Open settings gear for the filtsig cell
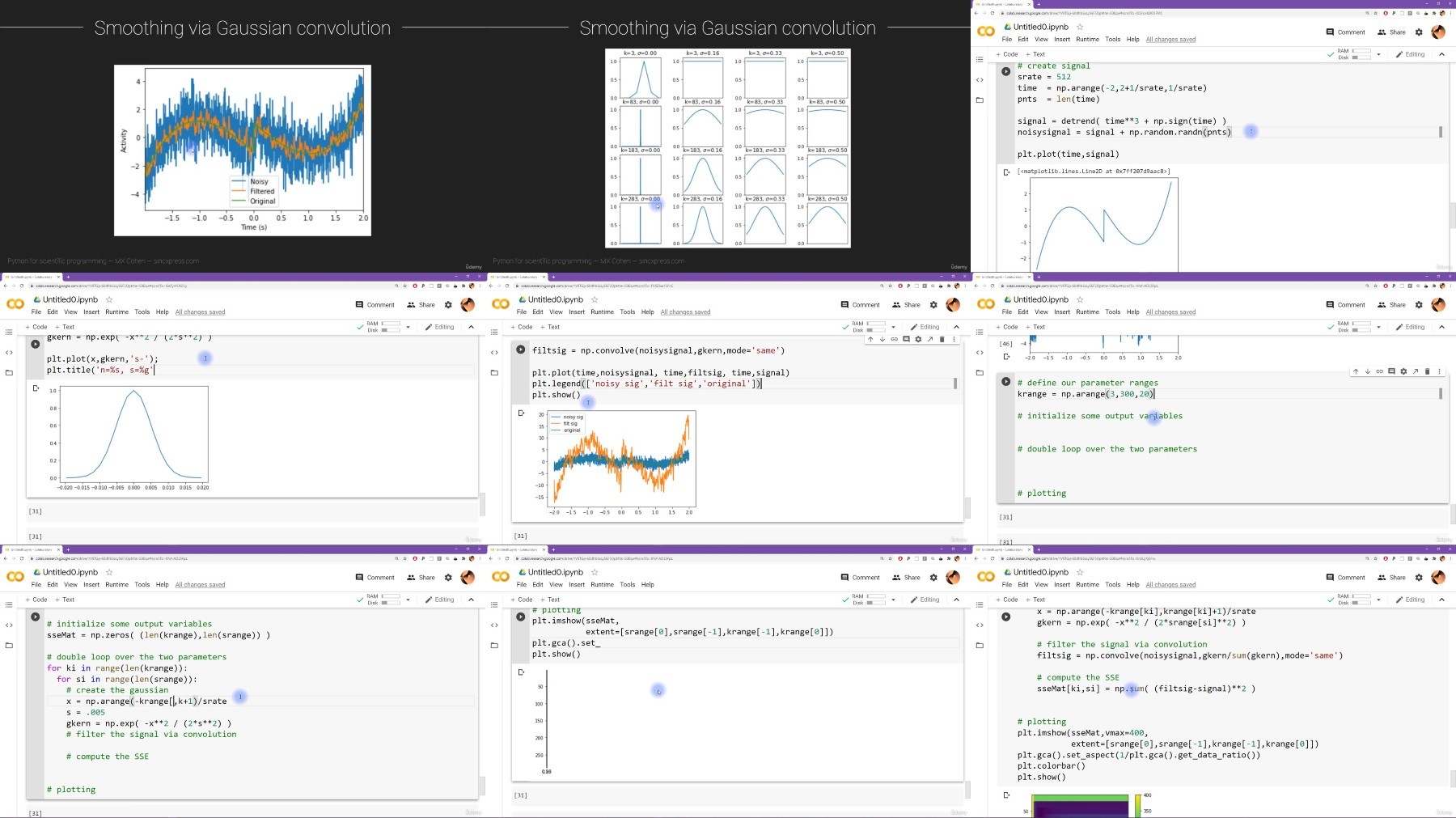 click(918, 339)
